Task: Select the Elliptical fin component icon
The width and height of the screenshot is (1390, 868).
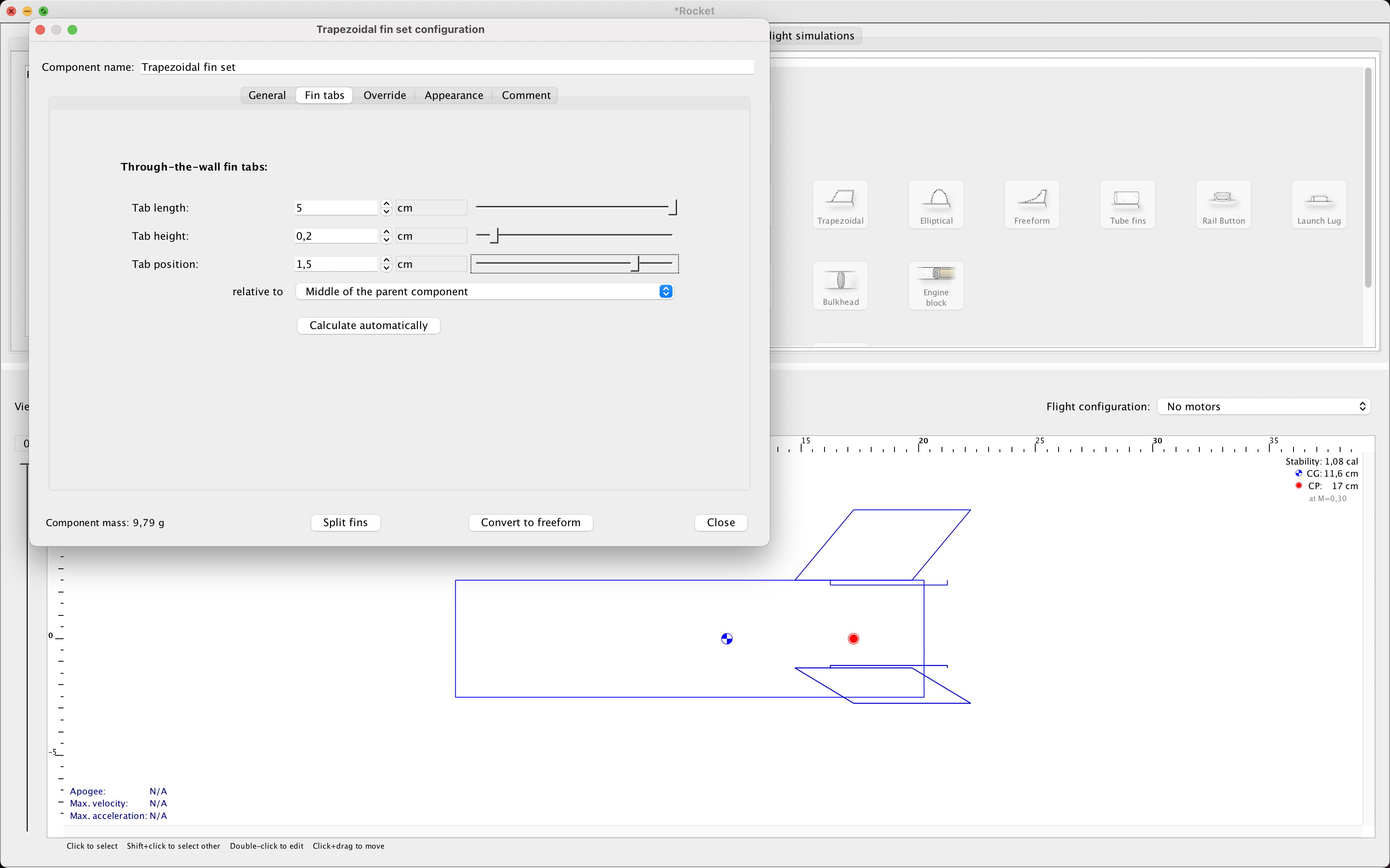Action: pyautogui.click(x=936, y=204)
